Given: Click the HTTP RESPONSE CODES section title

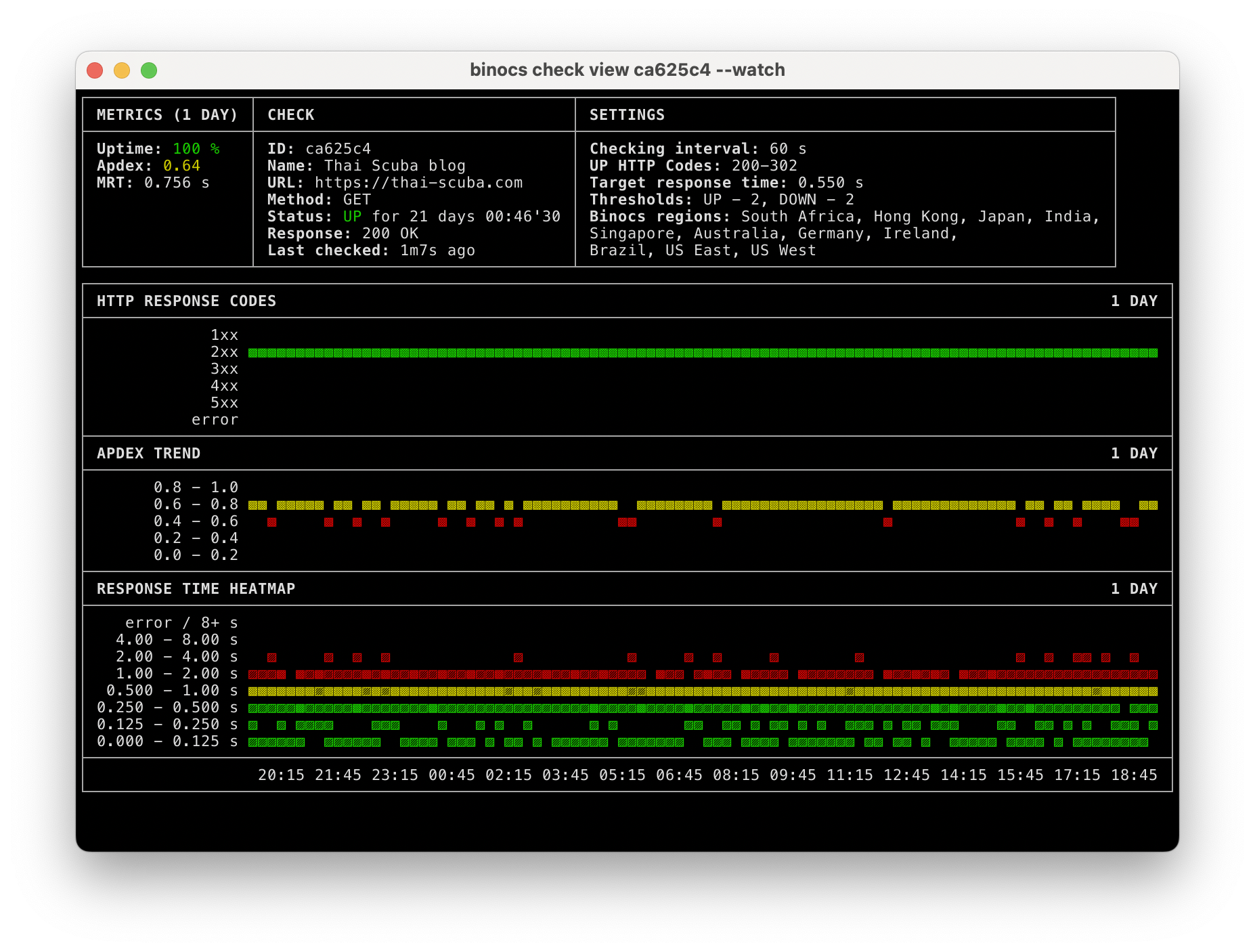Looking at the screenshot, I should tap(186, 301).
